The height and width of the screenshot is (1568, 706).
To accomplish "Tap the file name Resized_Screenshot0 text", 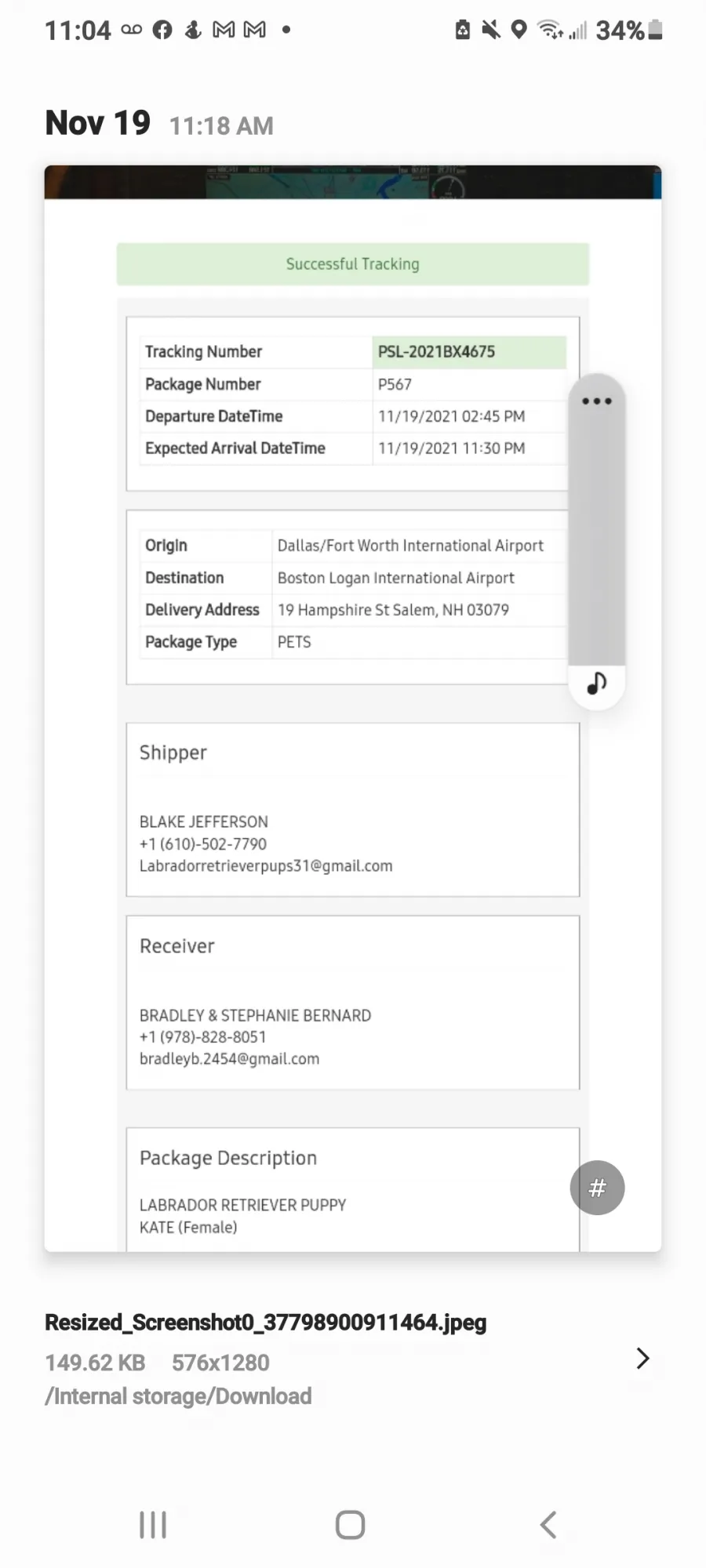I will point(266,1323).
